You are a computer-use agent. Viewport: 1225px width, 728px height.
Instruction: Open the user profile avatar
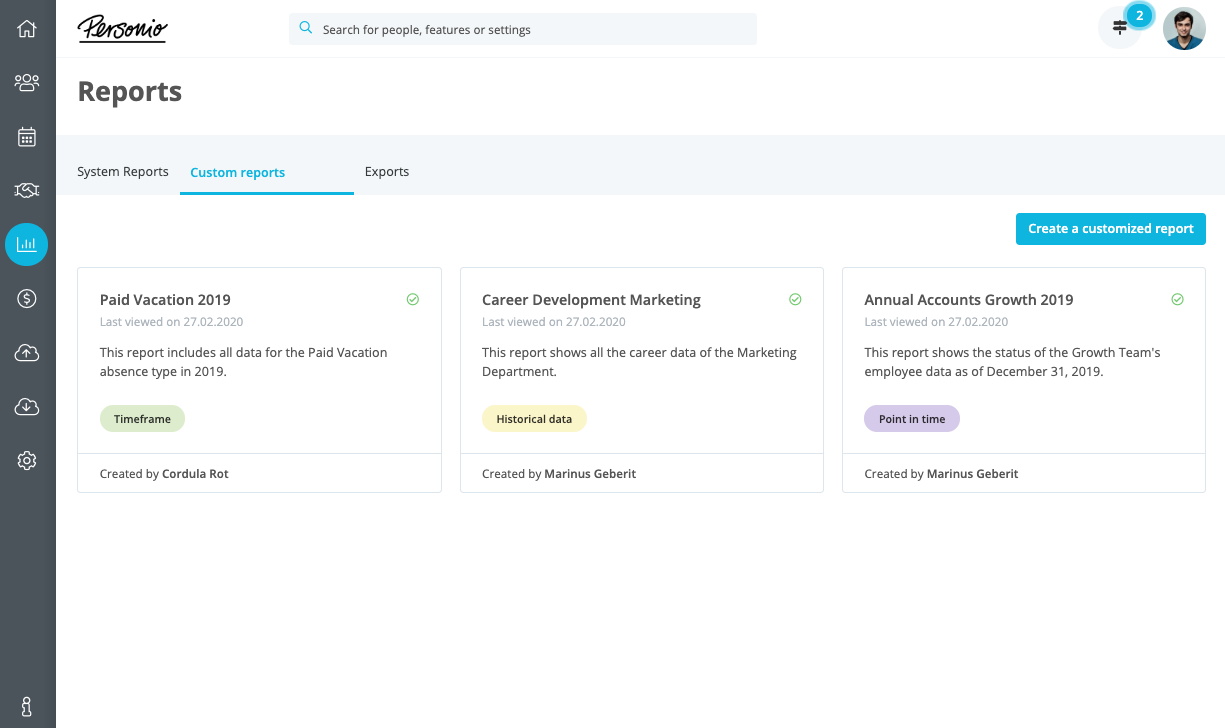tap(1184, 29)
